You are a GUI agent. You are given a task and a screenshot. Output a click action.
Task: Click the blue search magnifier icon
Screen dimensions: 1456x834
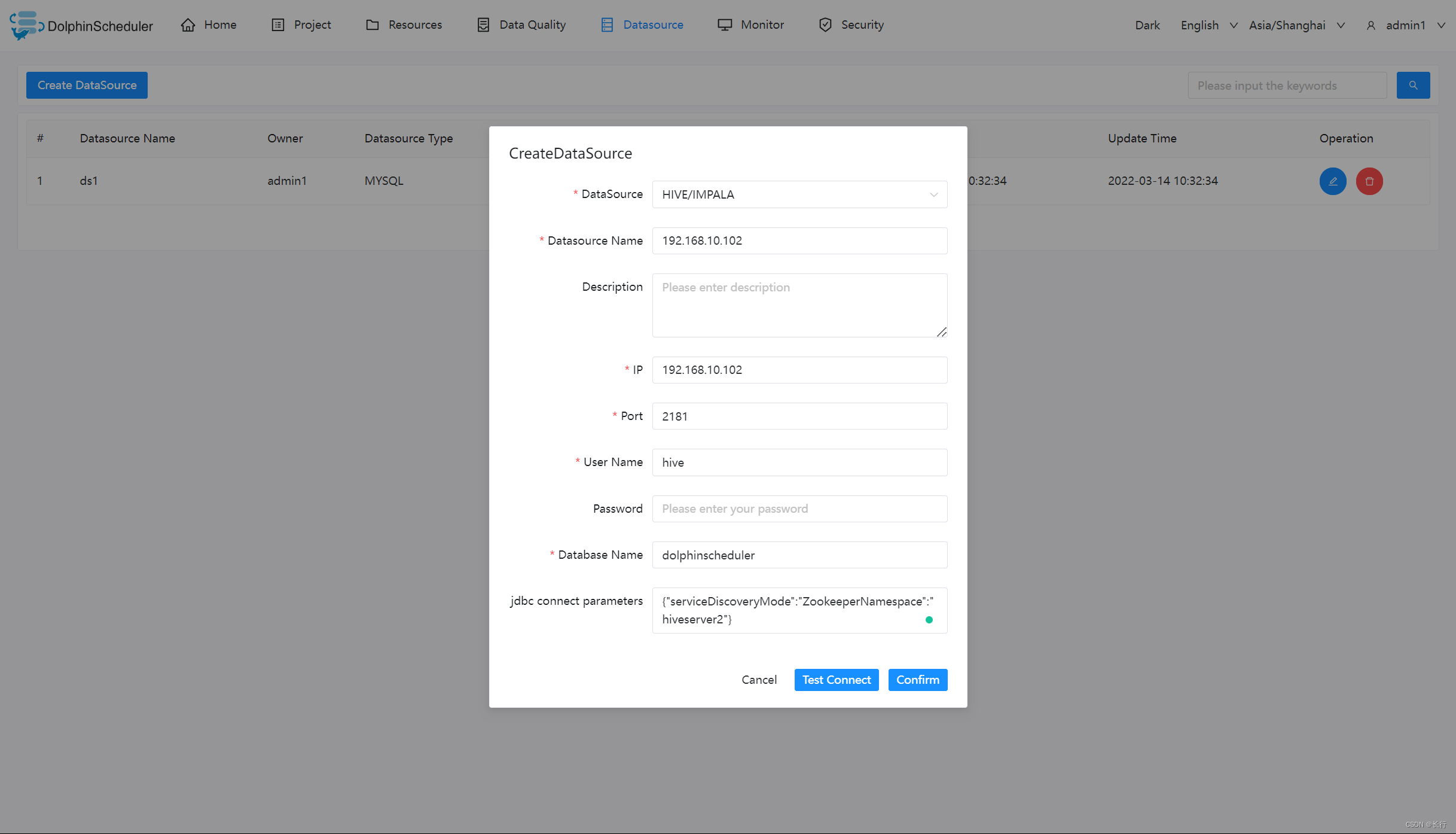(1413, 86)
